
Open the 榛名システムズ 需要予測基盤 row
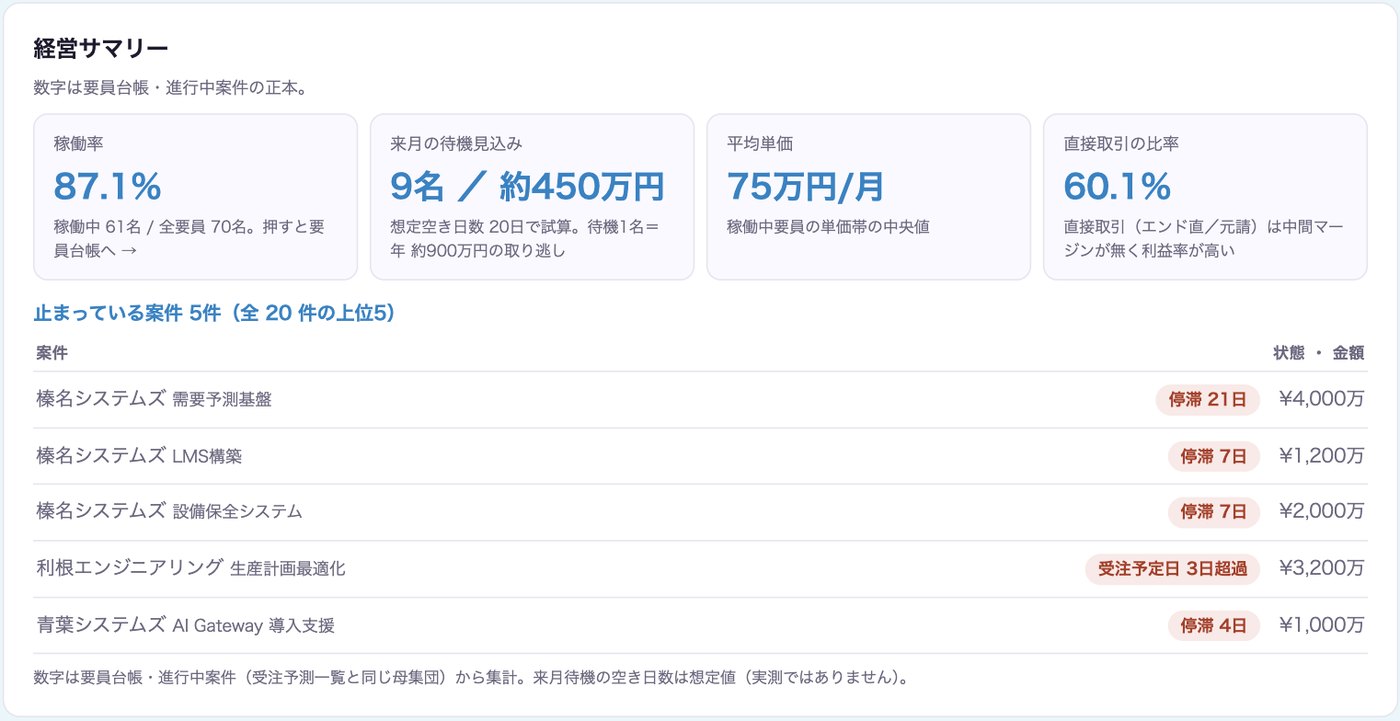[700, 400]
